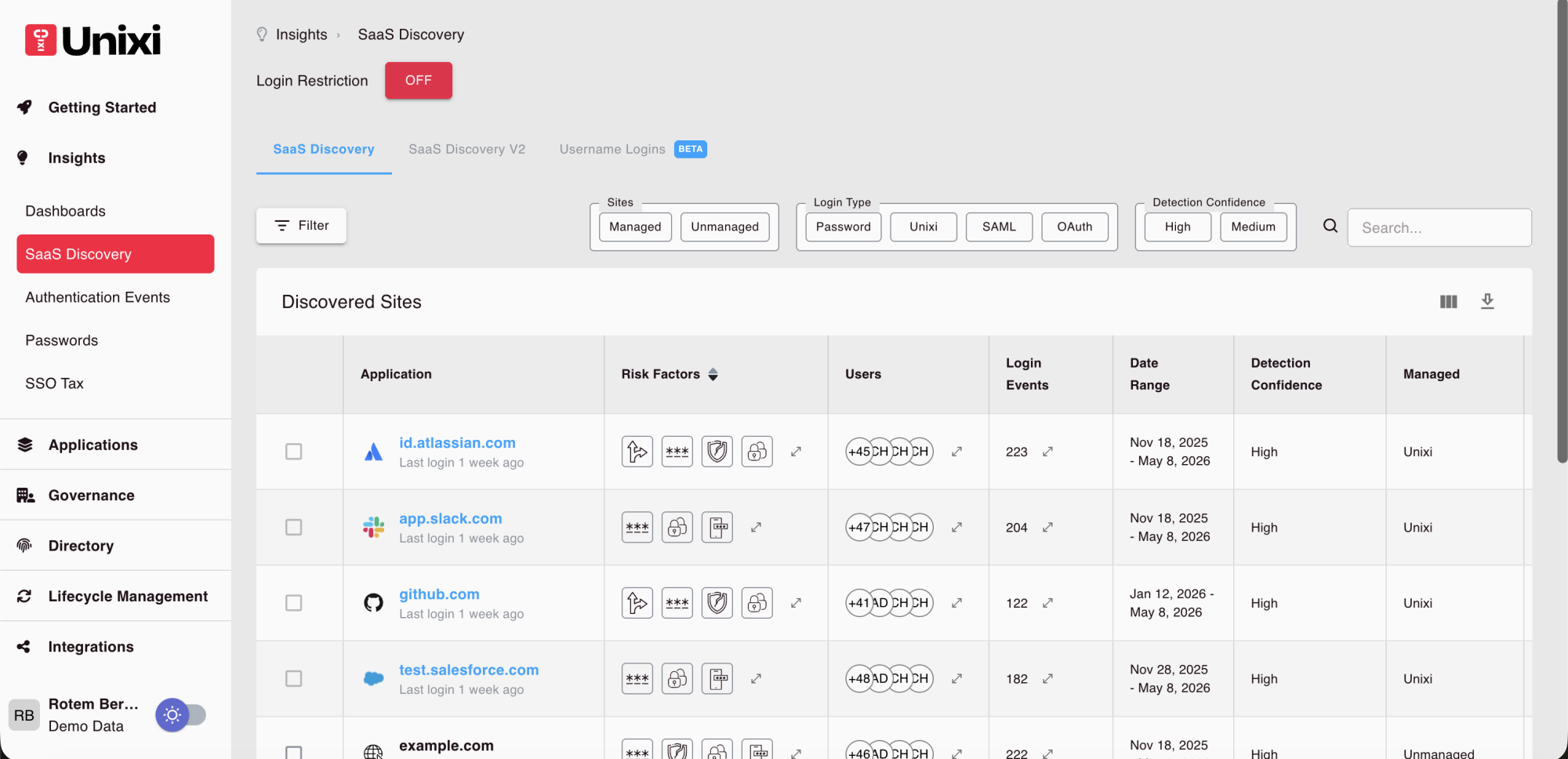Click the Unixi logo
1568x759 pixels.
[x=93, y=40]
